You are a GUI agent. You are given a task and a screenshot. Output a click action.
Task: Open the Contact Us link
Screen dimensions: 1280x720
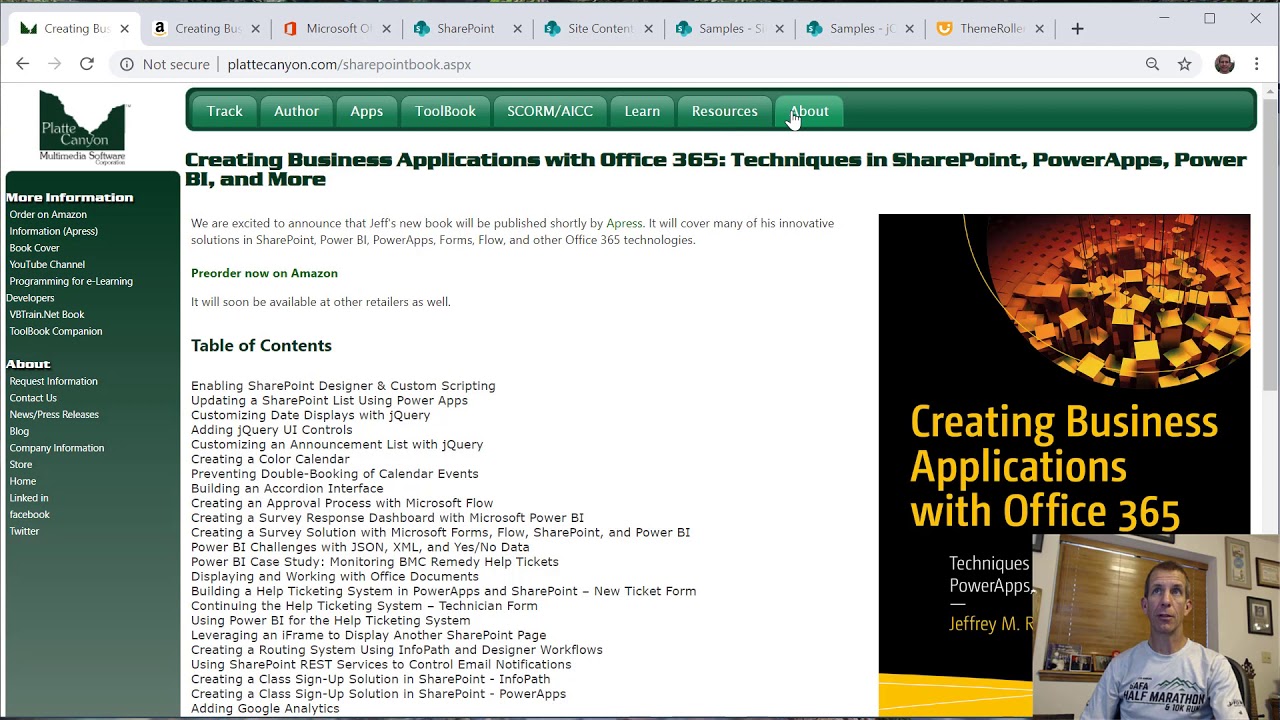click(x=33, y=398)
